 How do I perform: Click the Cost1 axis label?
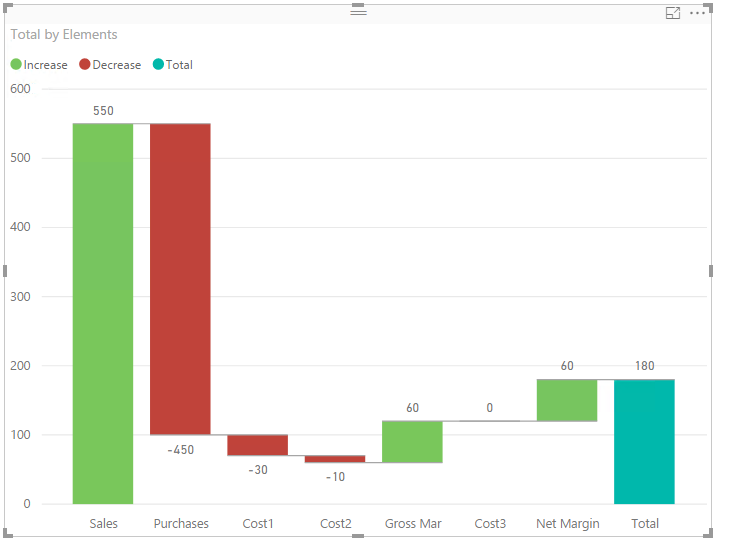pyautogui.click(x=258, y=524)
